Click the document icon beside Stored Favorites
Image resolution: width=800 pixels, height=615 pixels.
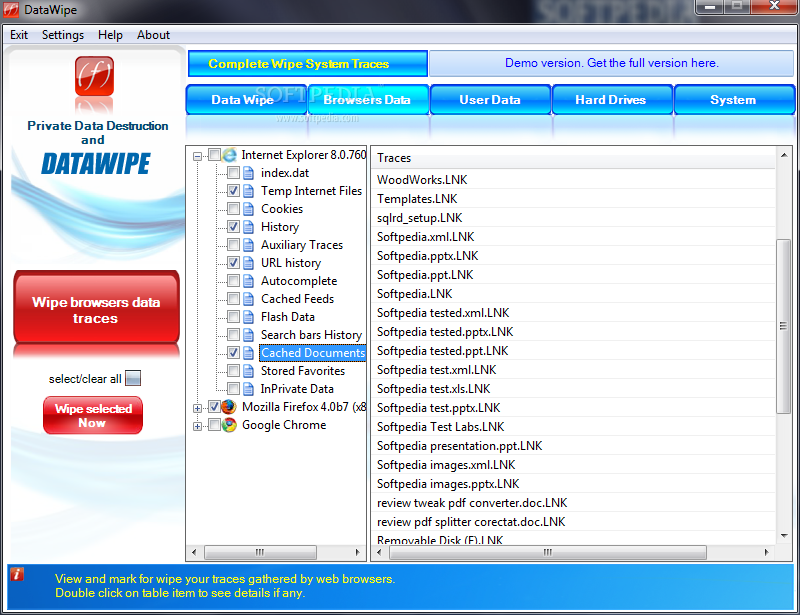248,371
